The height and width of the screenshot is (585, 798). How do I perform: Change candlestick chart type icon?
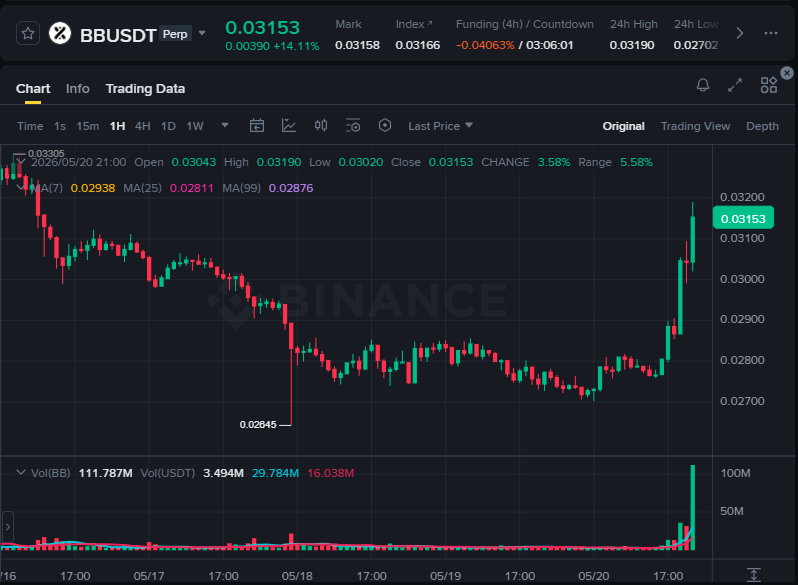click(x=321, y=126)
